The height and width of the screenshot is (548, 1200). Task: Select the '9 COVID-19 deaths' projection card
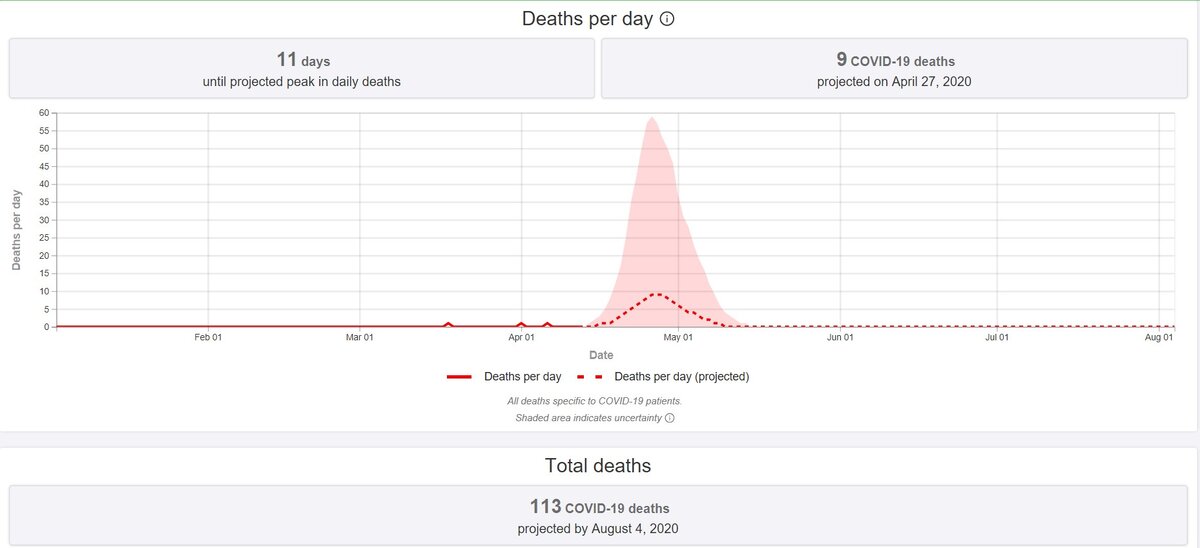[x=894, y=68]
